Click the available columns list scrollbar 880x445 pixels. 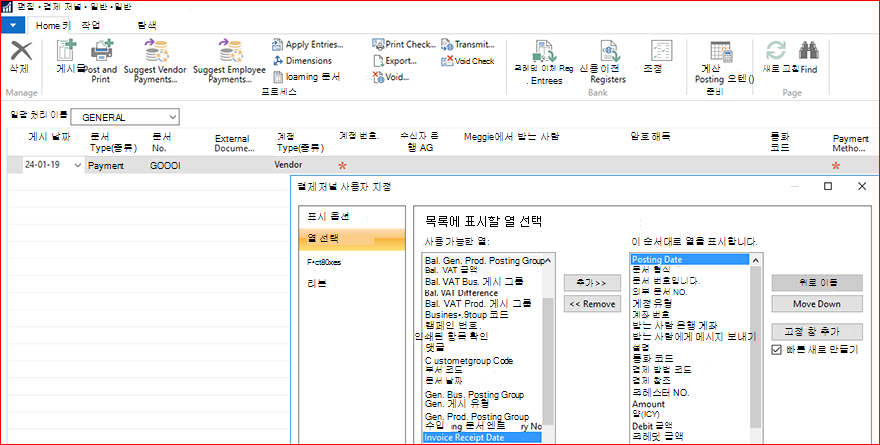[x=548, y=359]
